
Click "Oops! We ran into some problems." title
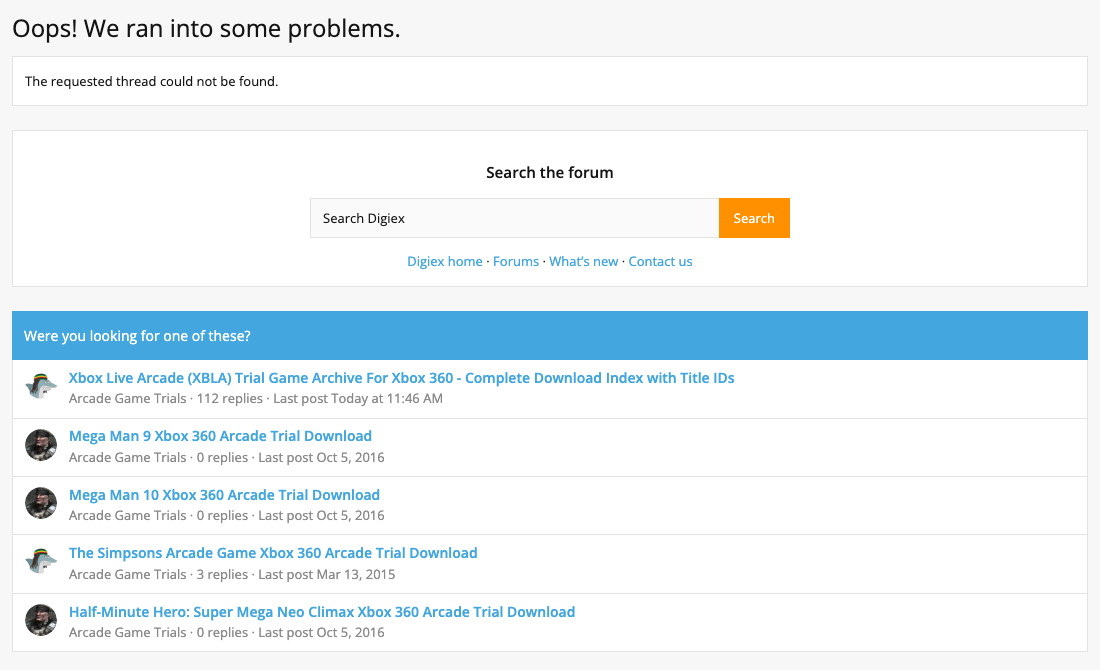(x=206, y=29)
